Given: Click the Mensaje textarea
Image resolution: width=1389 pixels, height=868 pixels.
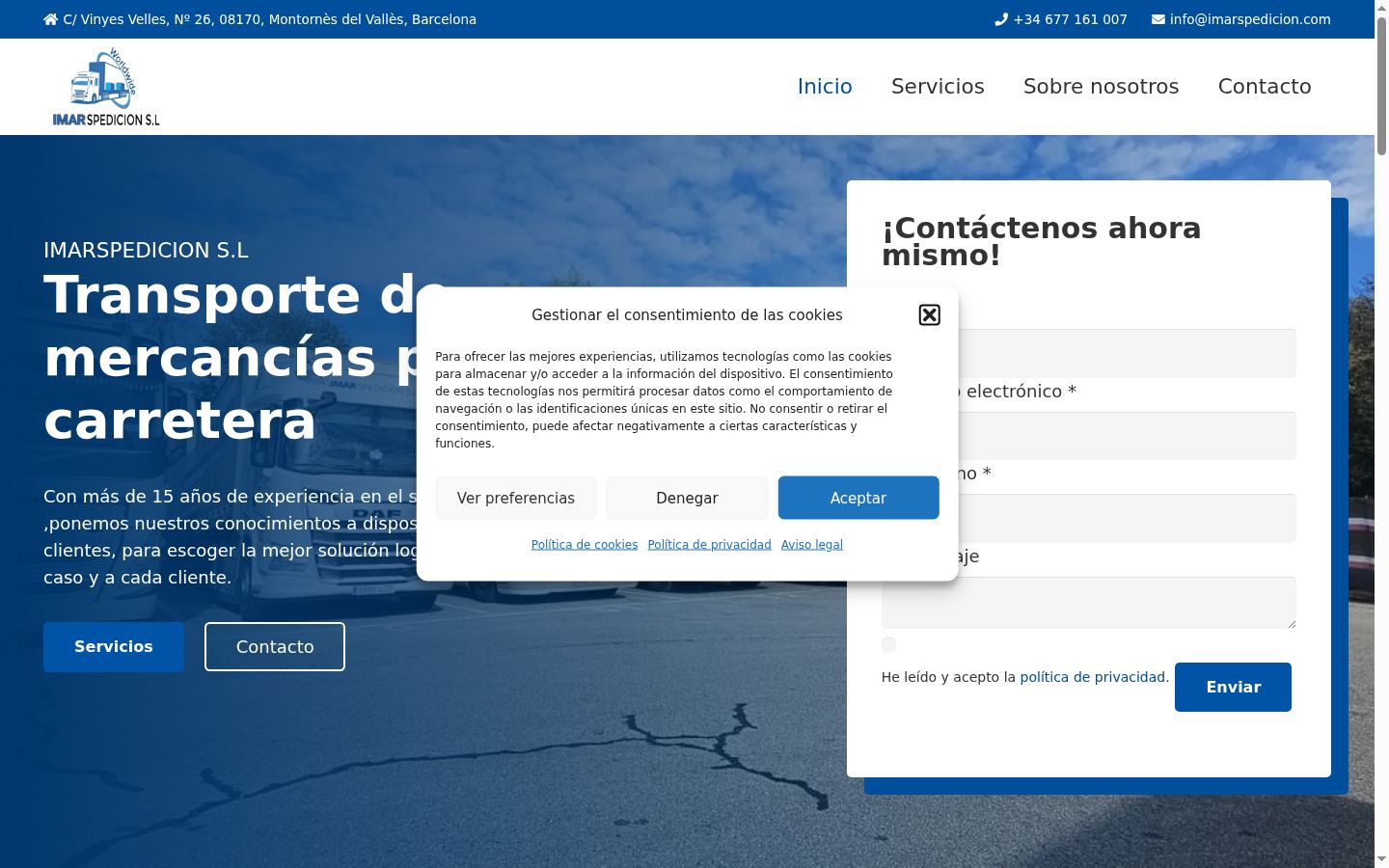Looking at the screenshot, I should click(1088, 603).
